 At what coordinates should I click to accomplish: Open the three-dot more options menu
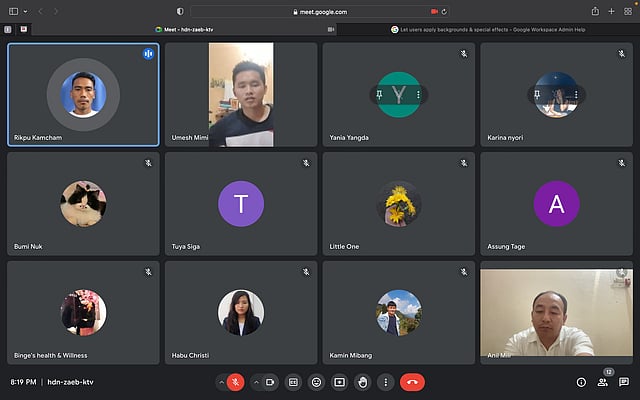(385, 381)
